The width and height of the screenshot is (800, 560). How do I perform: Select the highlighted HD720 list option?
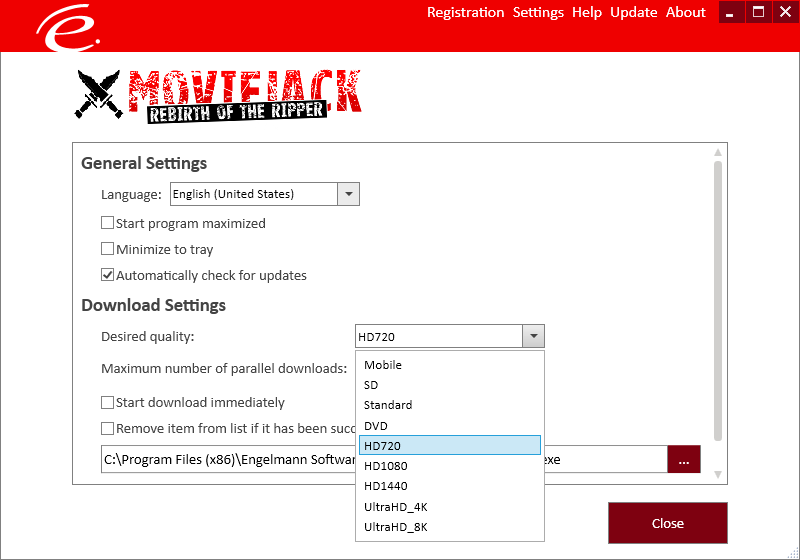[449, 445]
